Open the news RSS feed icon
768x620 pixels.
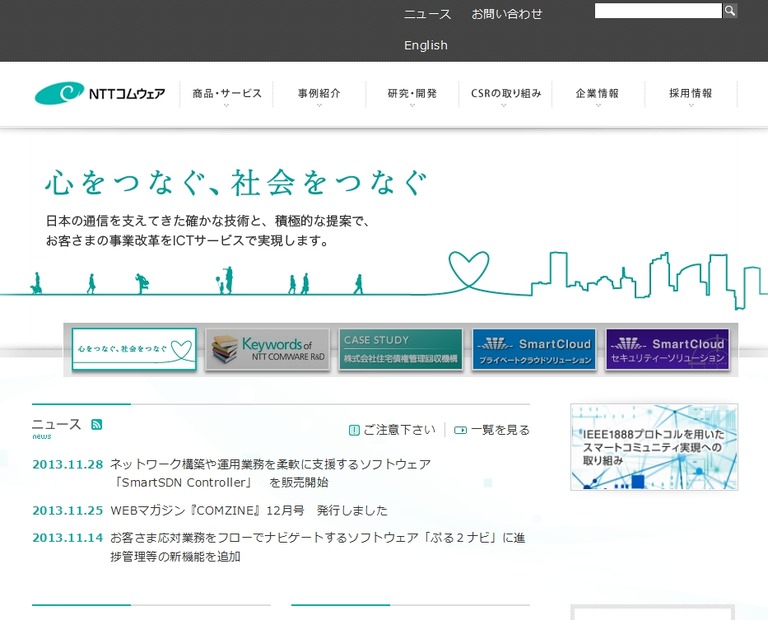click(x=96, y=425)
